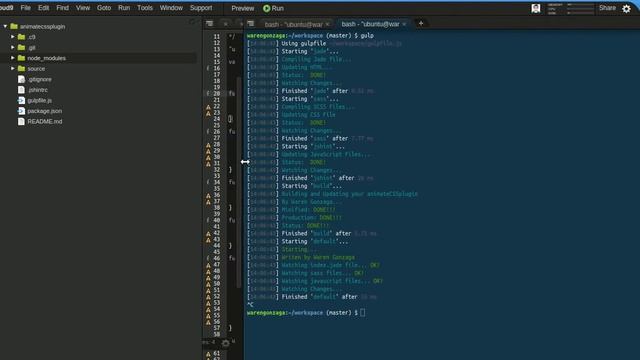Click the Share button
Screen dimensions: 640x360
pos(607,8)
